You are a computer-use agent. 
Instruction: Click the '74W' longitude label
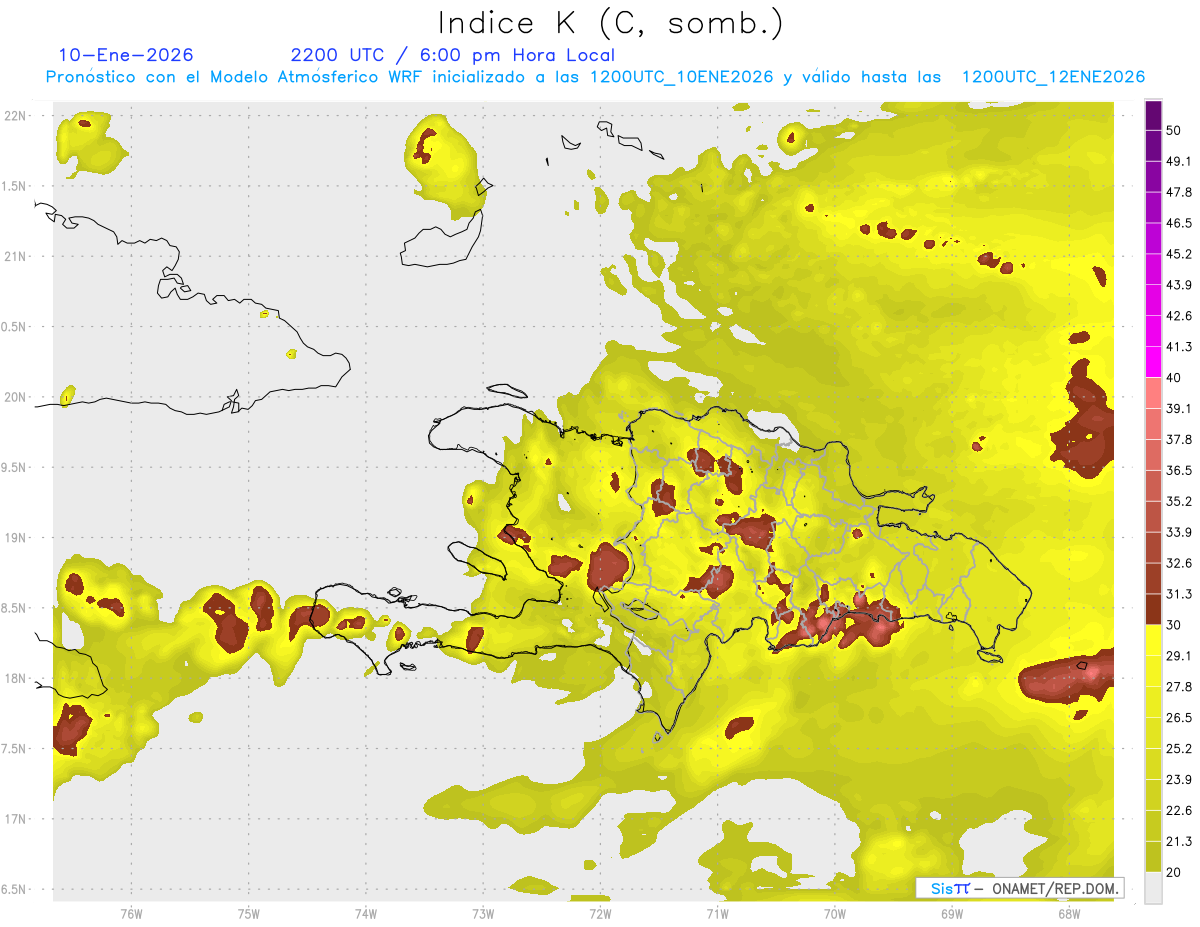(366, 914)
